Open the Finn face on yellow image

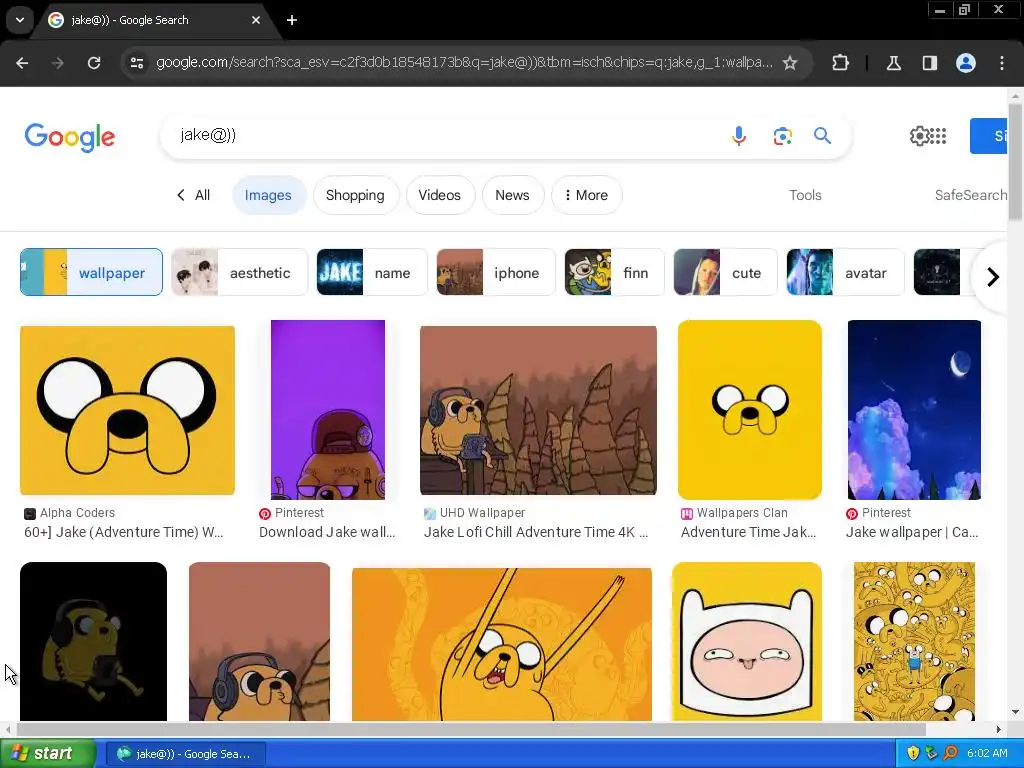click(x=747, y=641)
